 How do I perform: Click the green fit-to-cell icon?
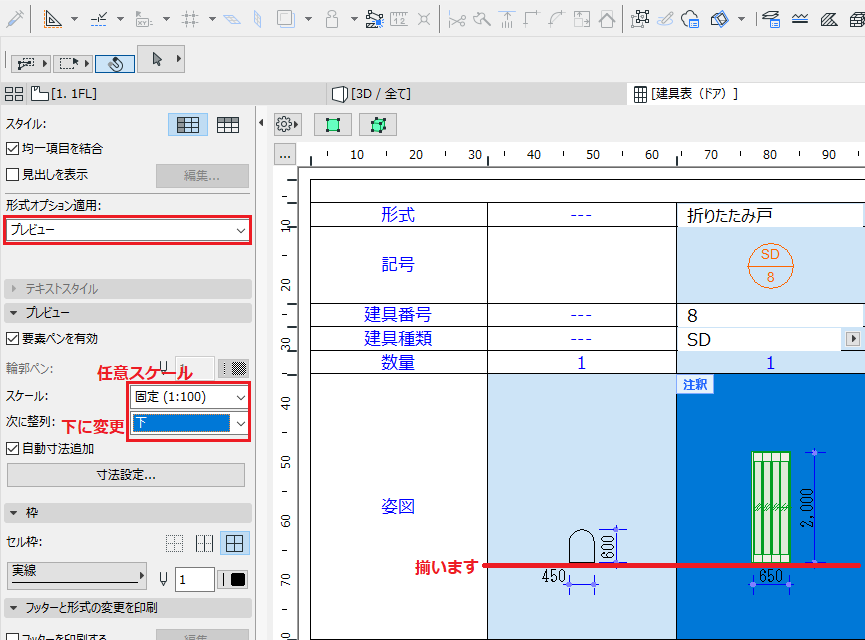coord(333,125)
